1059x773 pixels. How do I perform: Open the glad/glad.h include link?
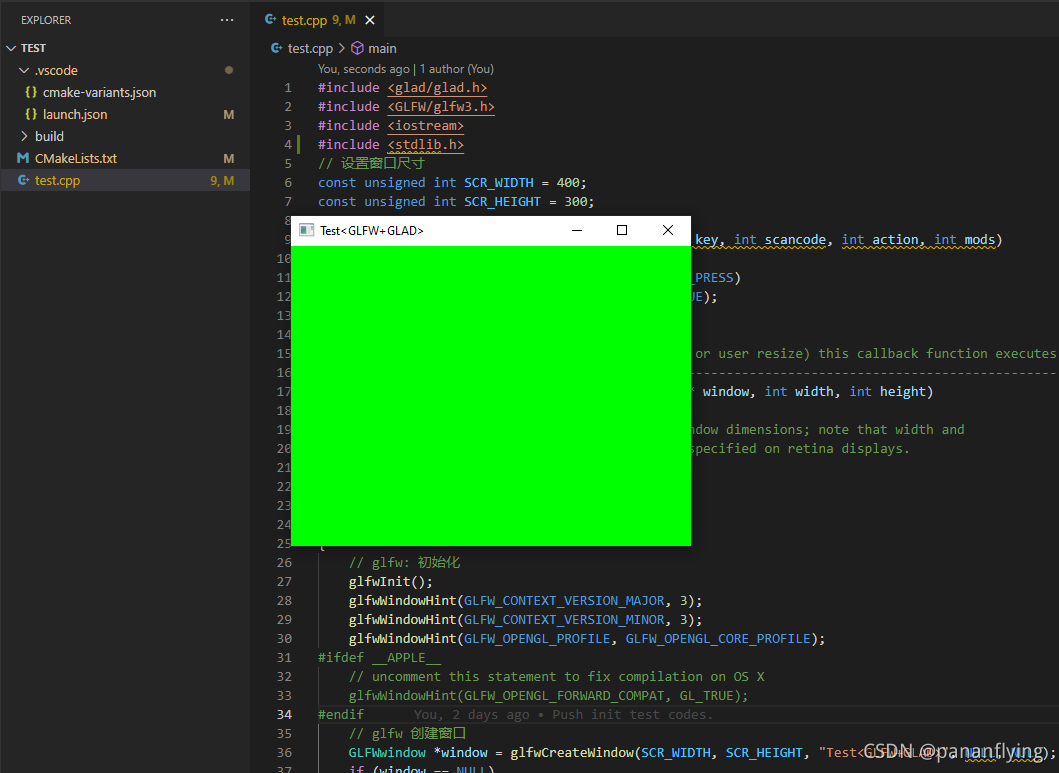point(438,88)
